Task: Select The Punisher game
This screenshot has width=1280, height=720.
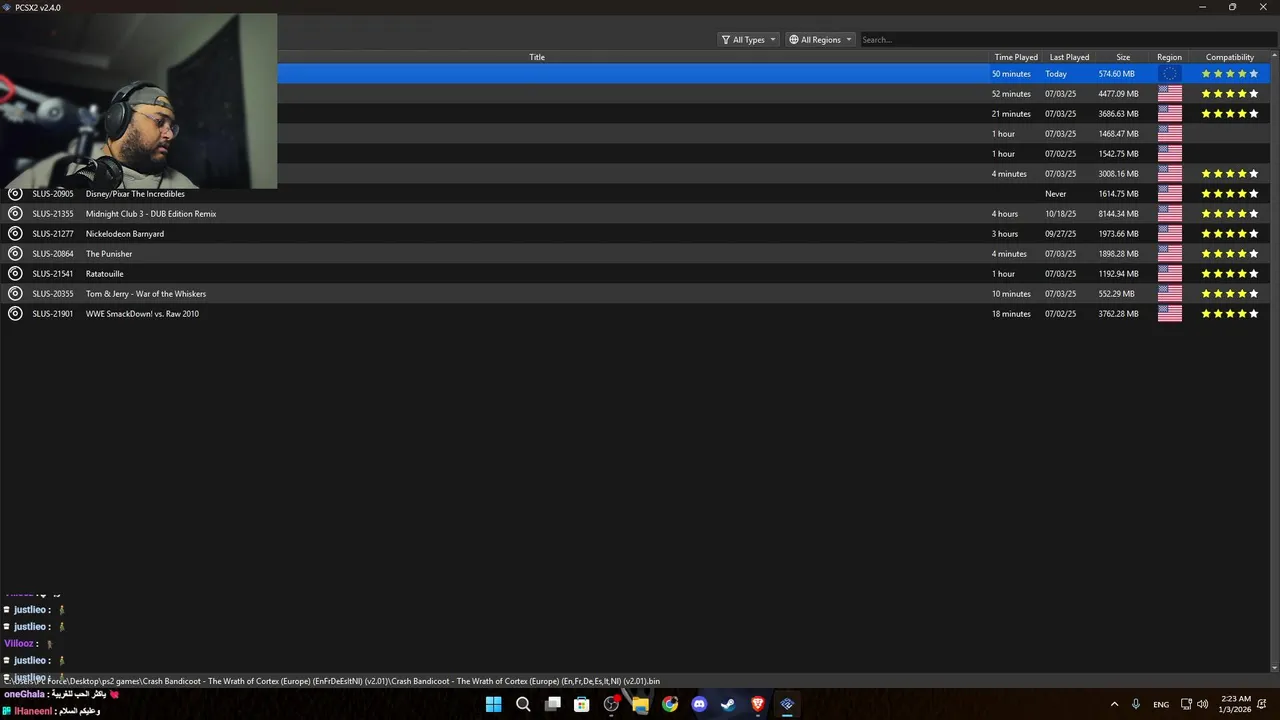Action: click(x=109, y=254)
